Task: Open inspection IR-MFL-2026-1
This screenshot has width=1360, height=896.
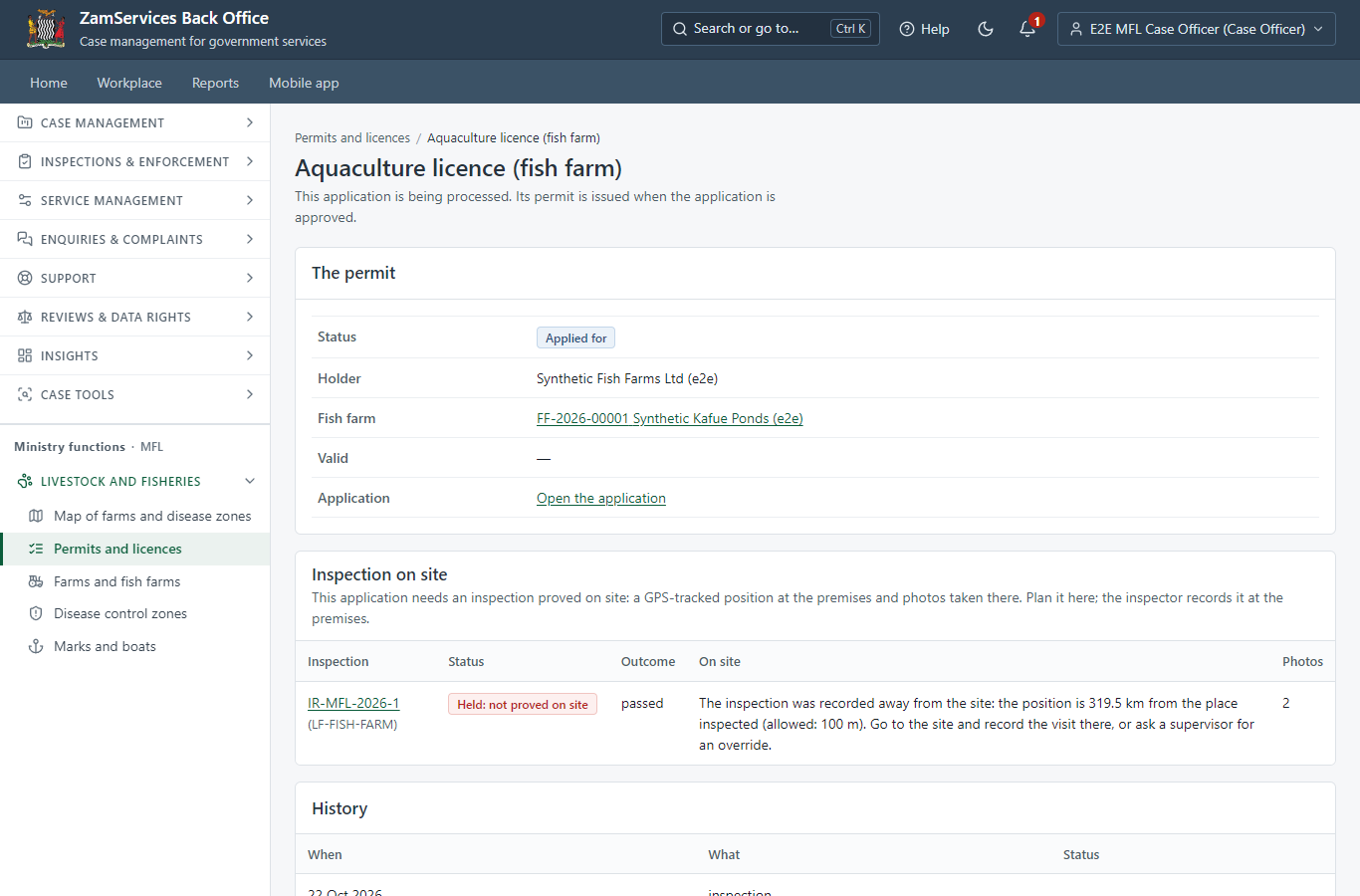Action: [x=353, y=703]
